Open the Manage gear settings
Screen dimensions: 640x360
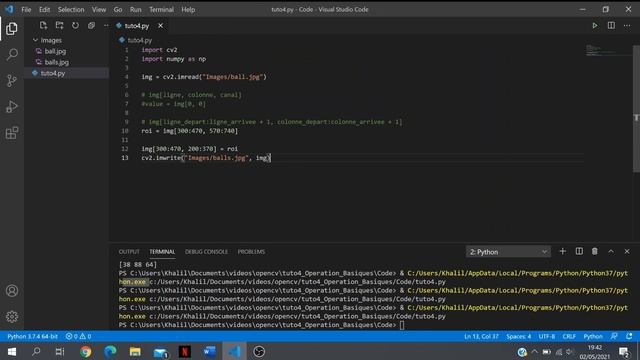pyautogui.click(x=12, y=316)
